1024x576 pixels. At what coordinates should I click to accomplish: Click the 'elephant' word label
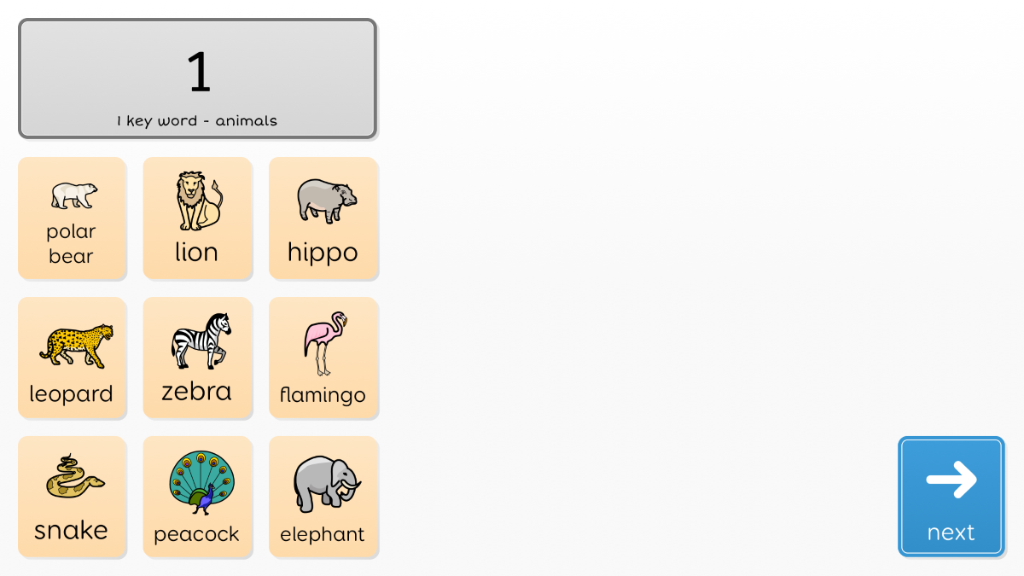tap(322, 535)
